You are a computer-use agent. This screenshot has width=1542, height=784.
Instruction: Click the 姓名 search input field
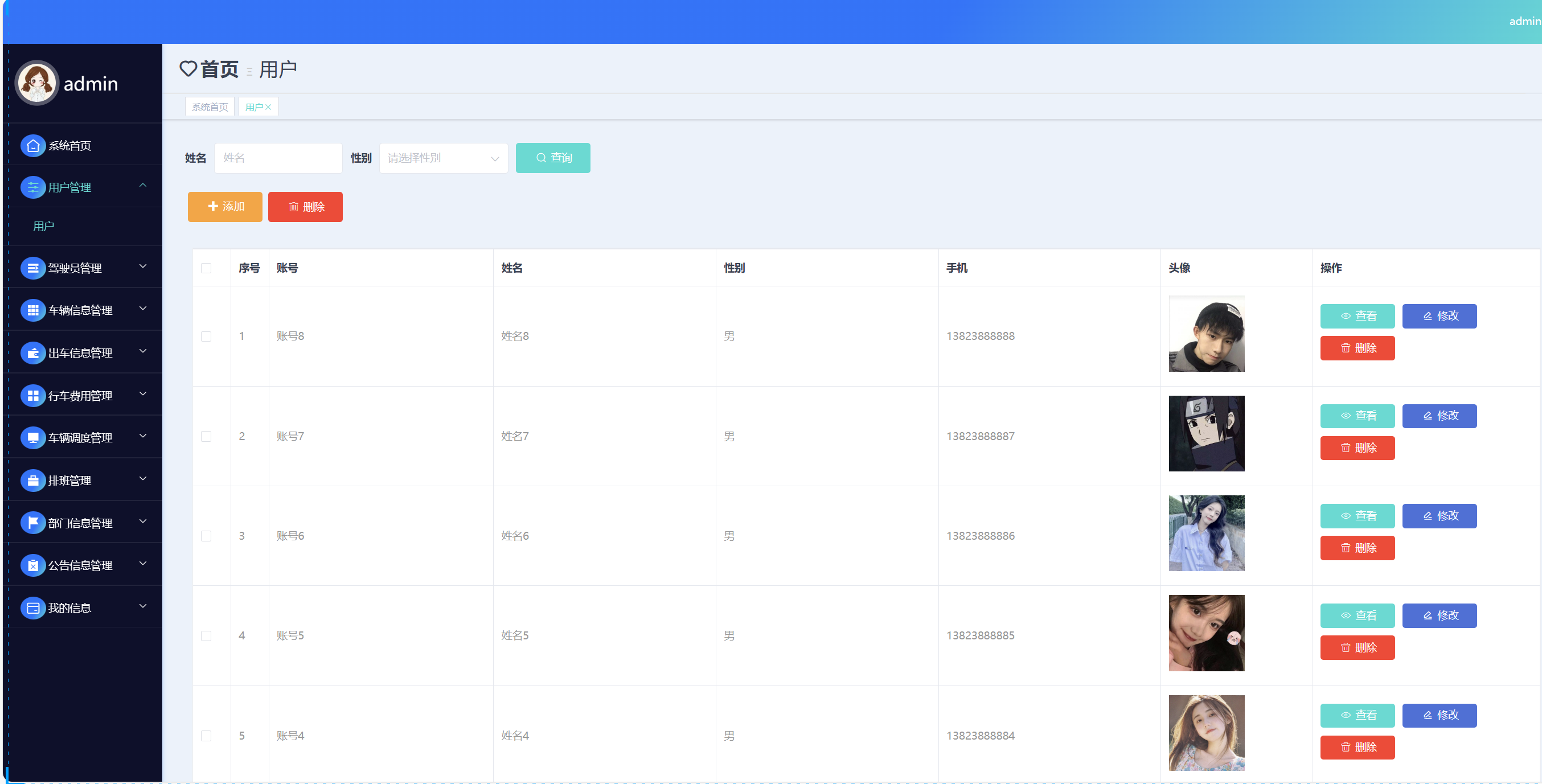(x=278, y=158)
